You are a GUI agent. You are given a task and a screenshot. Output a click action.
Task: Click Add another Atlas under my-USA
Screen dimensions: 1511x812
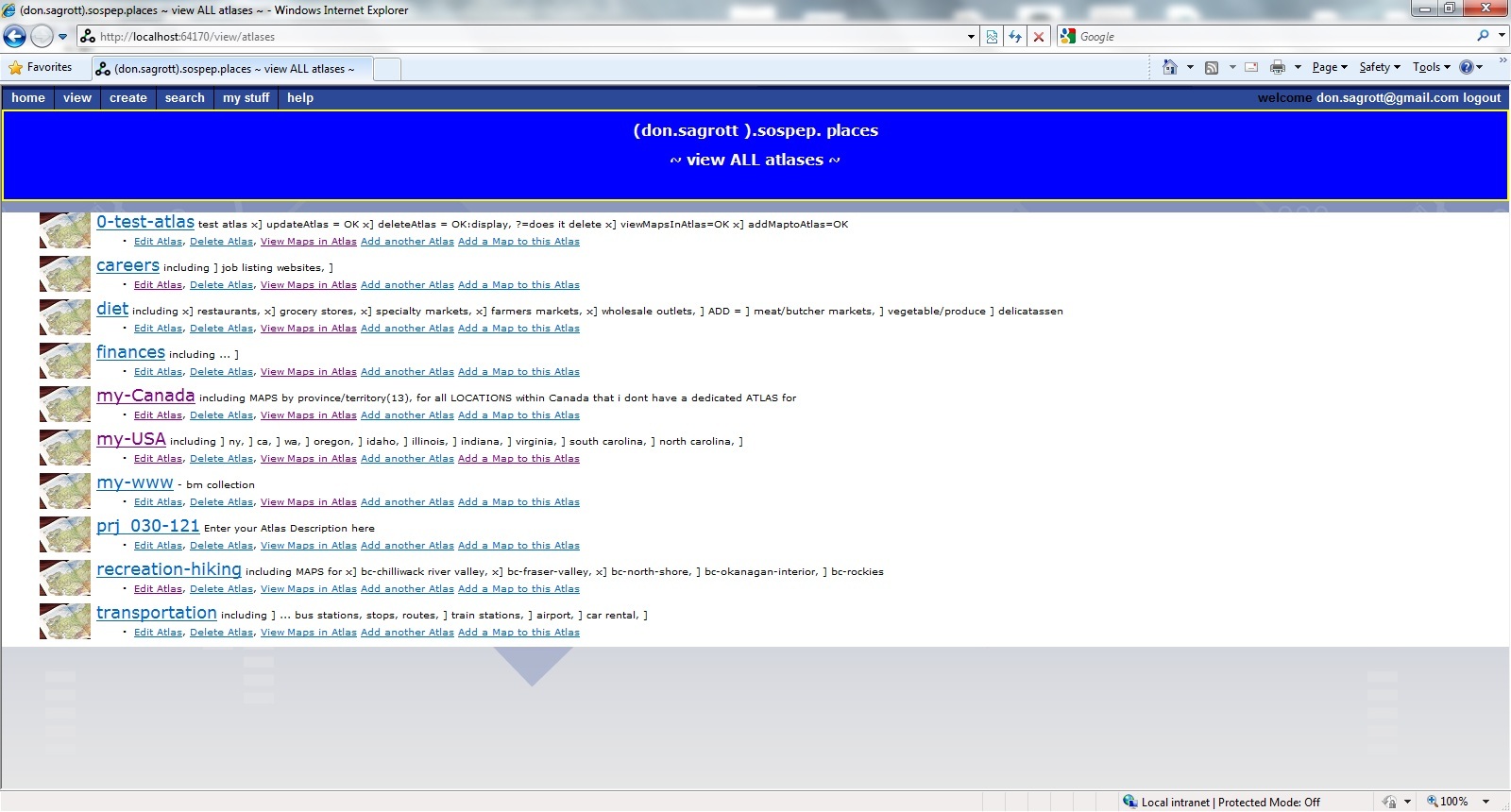click(407, 459)
